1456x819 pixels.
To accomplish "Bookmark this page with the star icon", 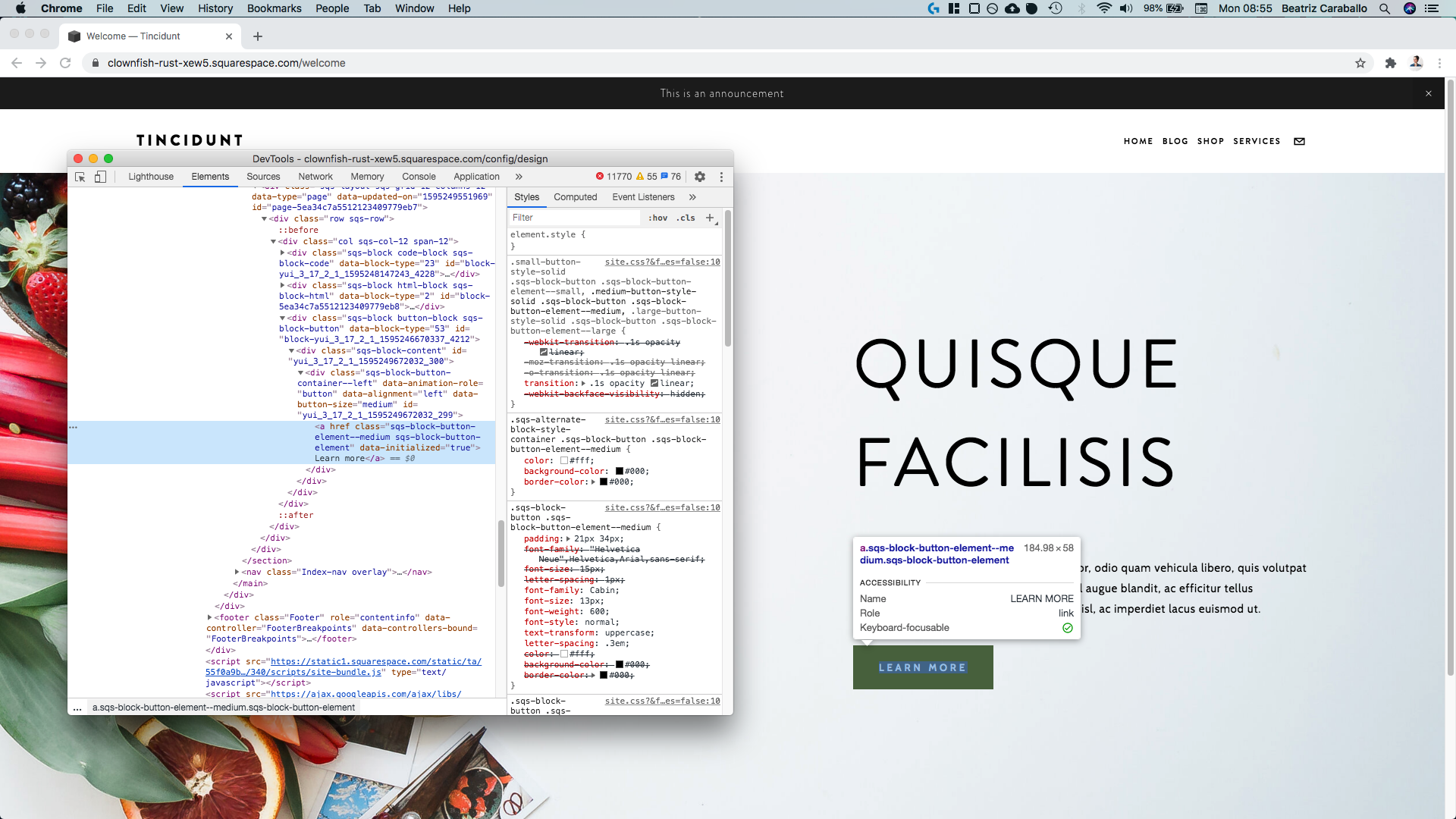I will pos(1360,63).
